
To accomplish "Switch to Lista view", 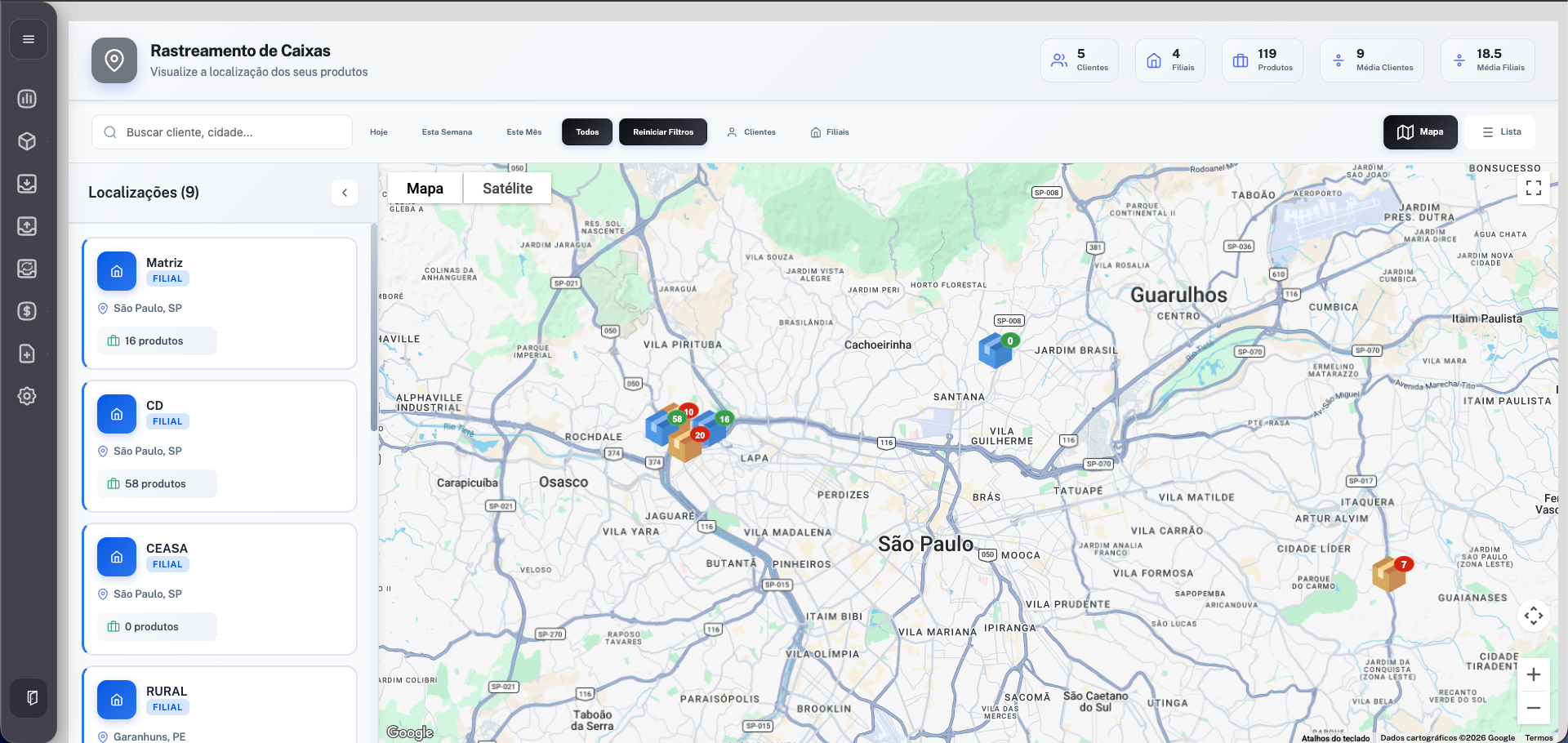I will pos(1502,132).
